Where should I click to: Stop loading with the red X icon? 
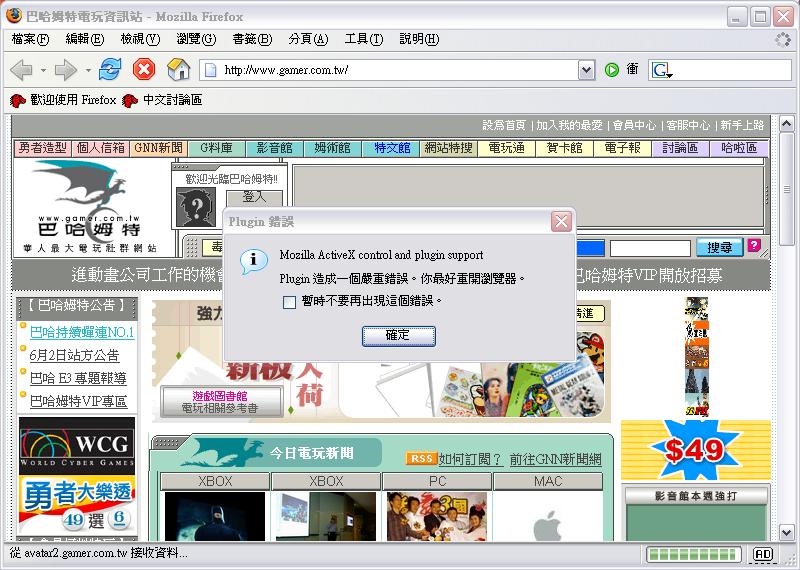pyautogui.click(x=144, y=69)
